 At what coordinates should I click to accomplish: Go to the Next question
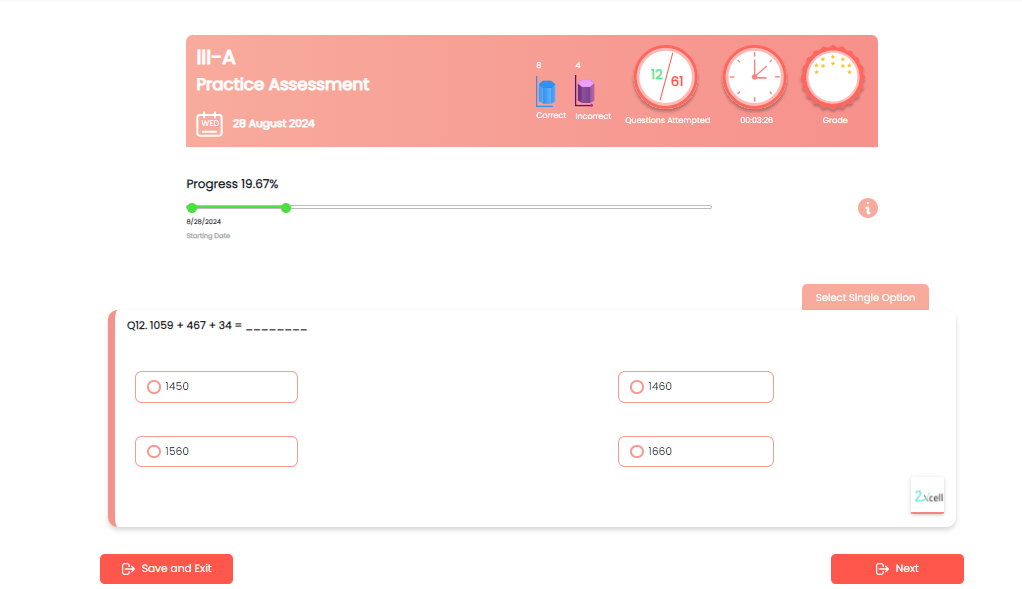(x=897, y=569)
